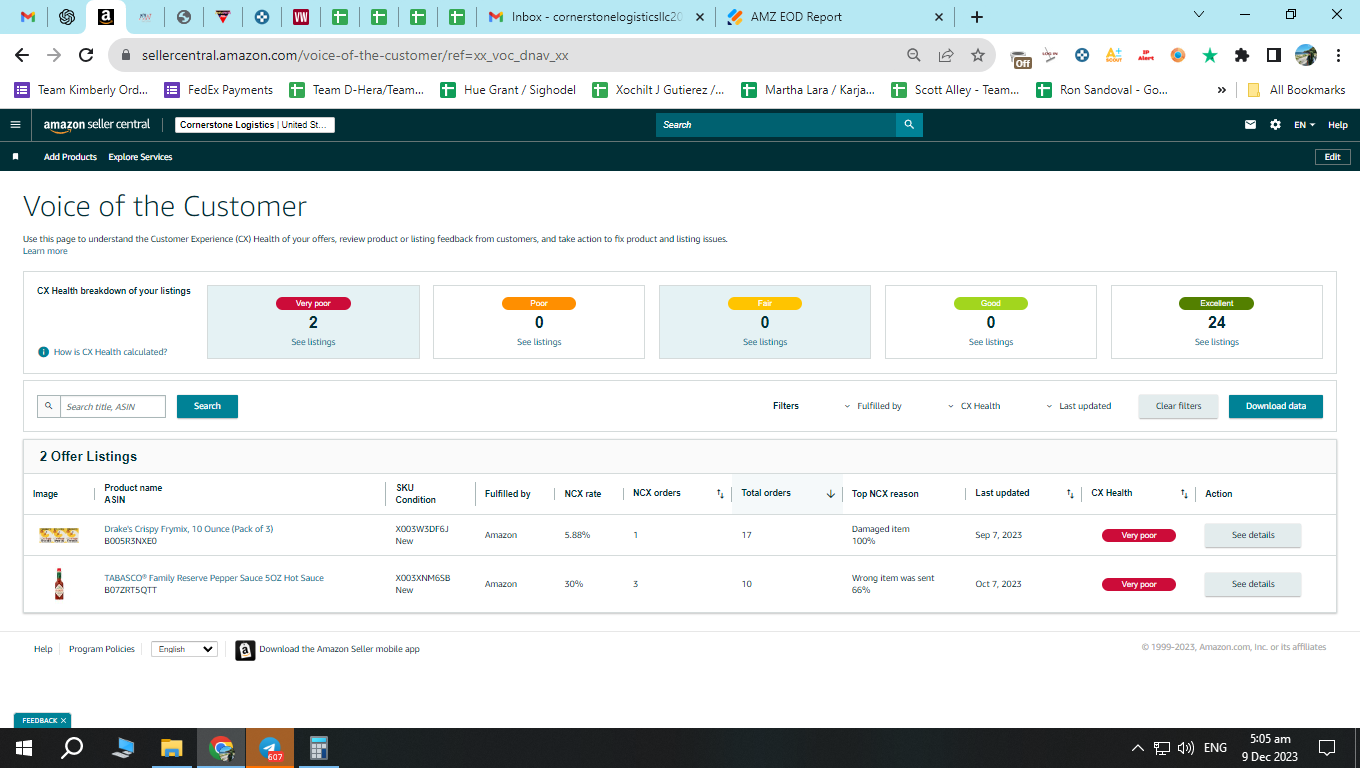The image size is (1360, 768).
Task: Open the English language dropdown in footer
Action: pyautogui.click(x=184, y=649)
